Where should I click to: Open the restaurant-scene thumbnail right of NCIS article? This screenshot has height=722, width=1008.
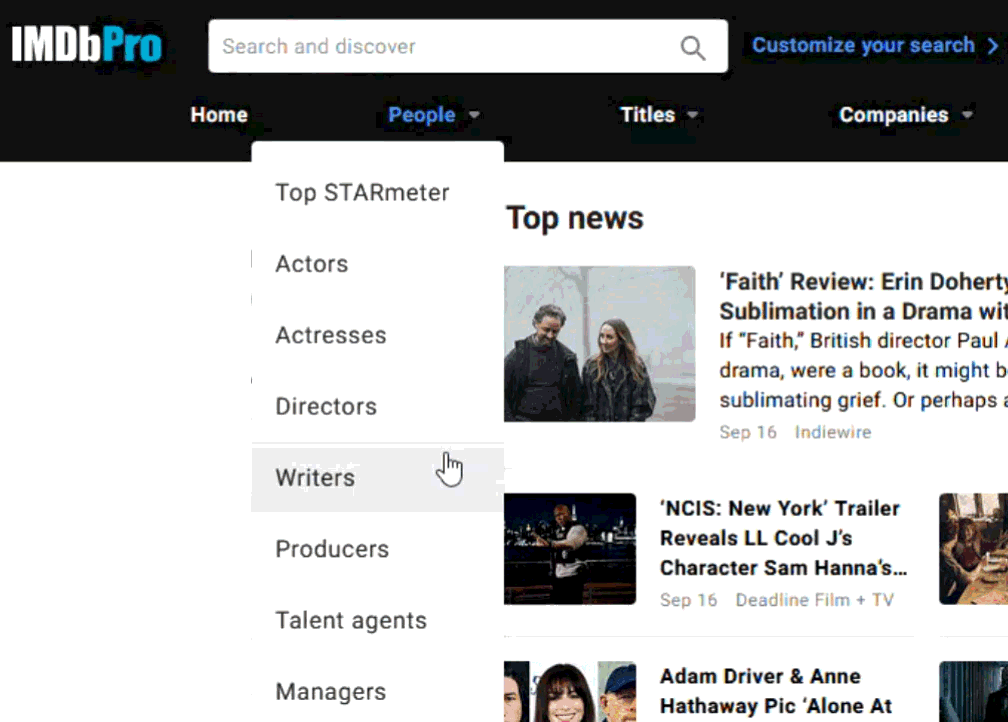[973, 549]
